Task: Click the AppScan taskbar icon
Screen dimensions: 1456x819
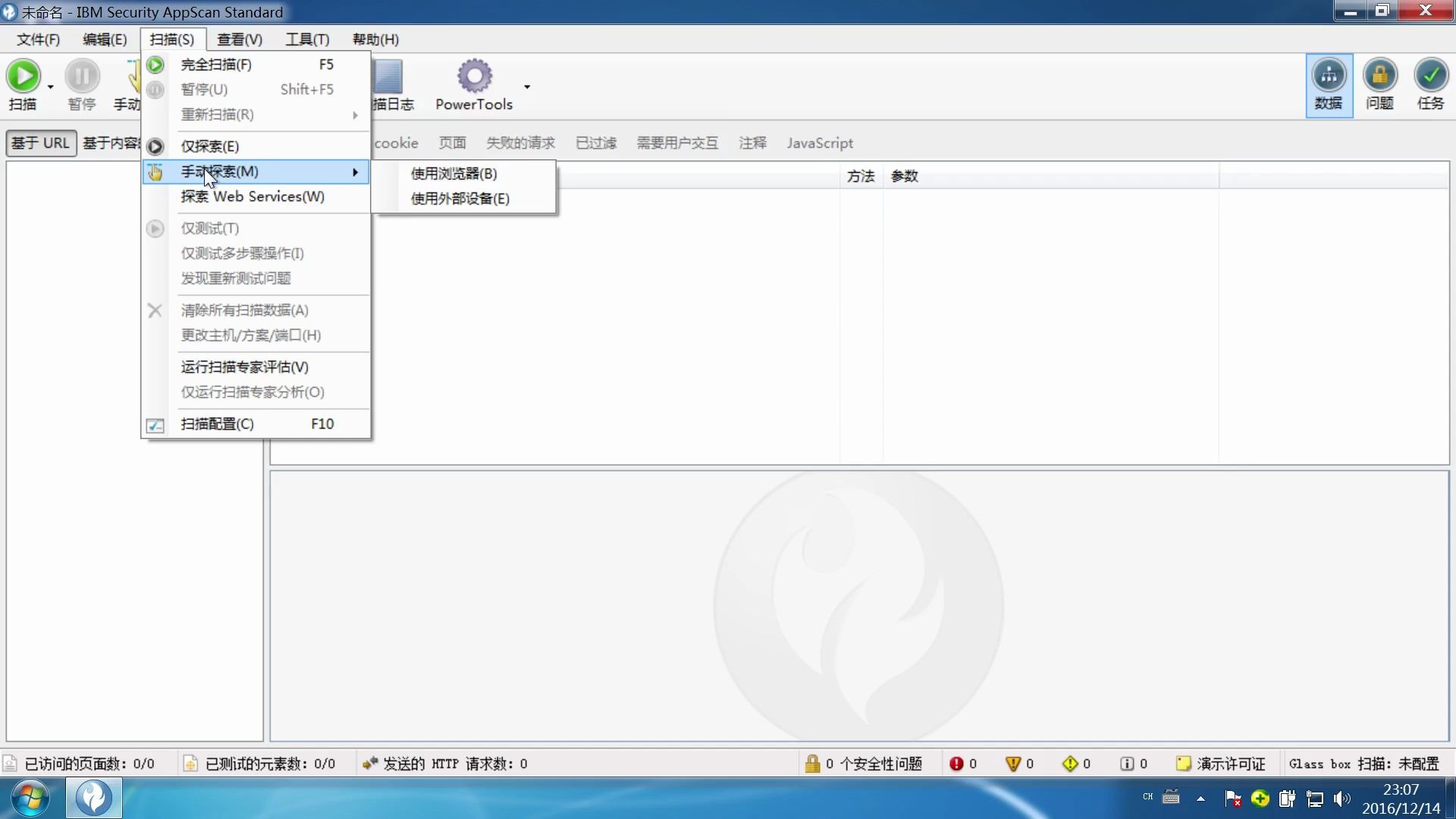Action: coord(94,798)
